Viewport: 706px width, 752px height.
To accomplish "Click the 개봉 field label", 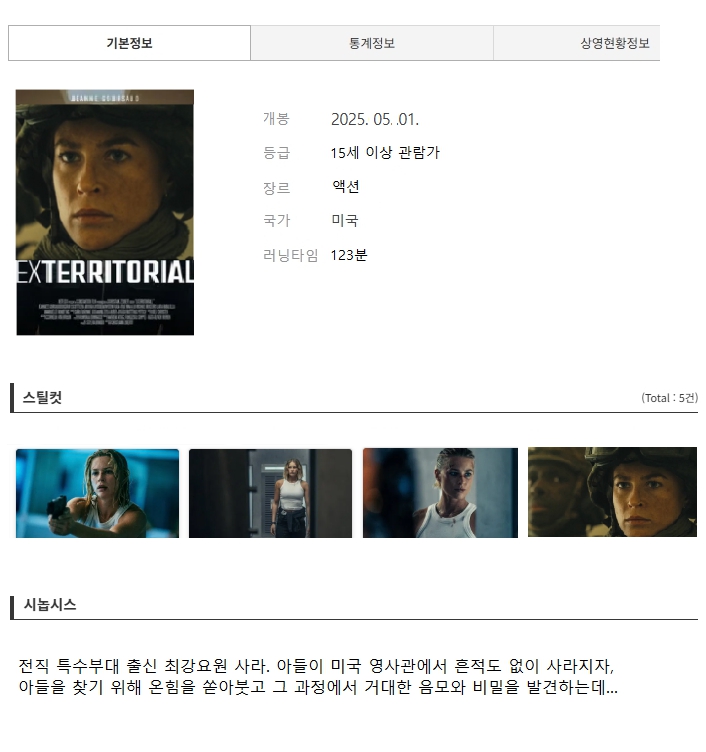I will [x=276, y=118].
